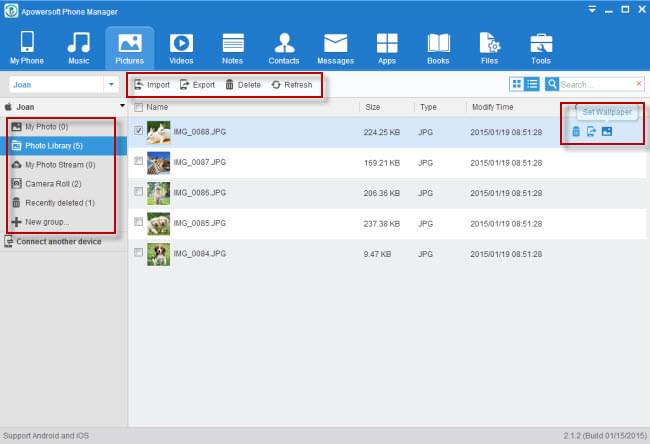Screen dimensions: 650x444
Task: Uncheck the IMG_0088.JPG checkbox
Action: click(138, 130)
